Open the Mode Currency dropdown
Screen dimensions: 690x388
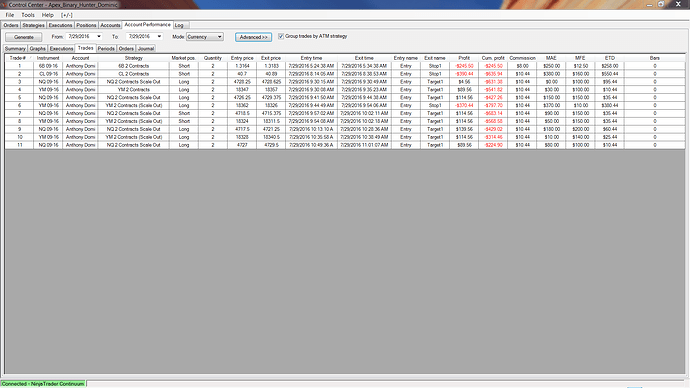tap(205, 37)
